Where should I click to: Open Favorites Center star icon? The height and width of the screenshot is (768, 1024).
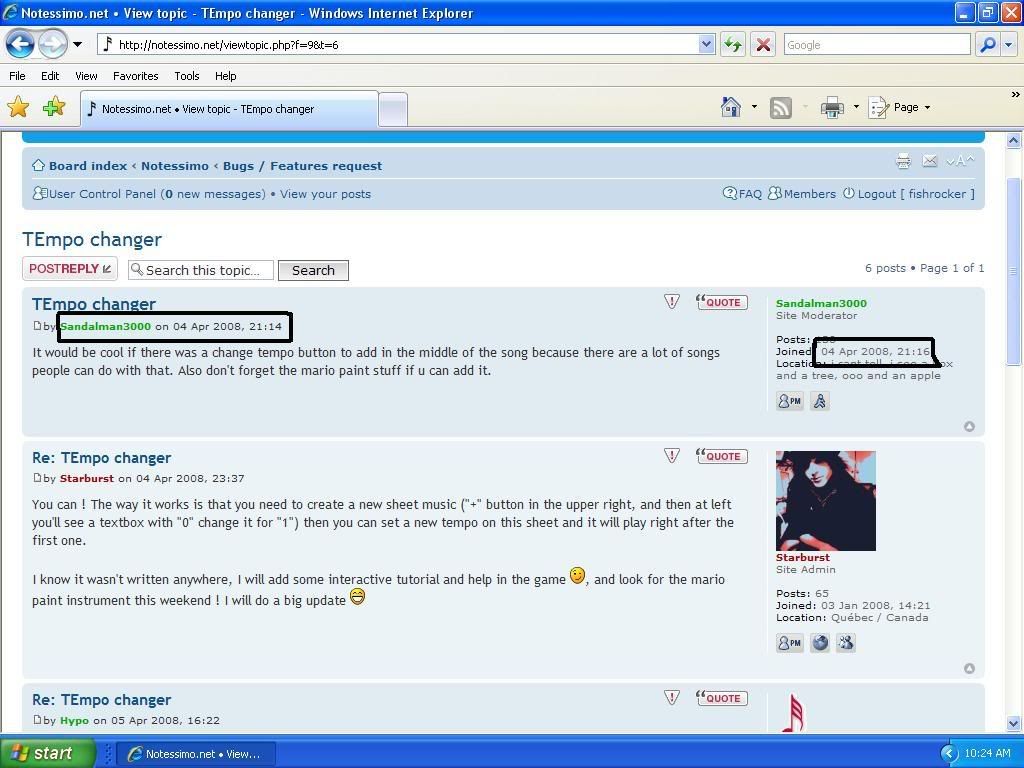(18, 108)
